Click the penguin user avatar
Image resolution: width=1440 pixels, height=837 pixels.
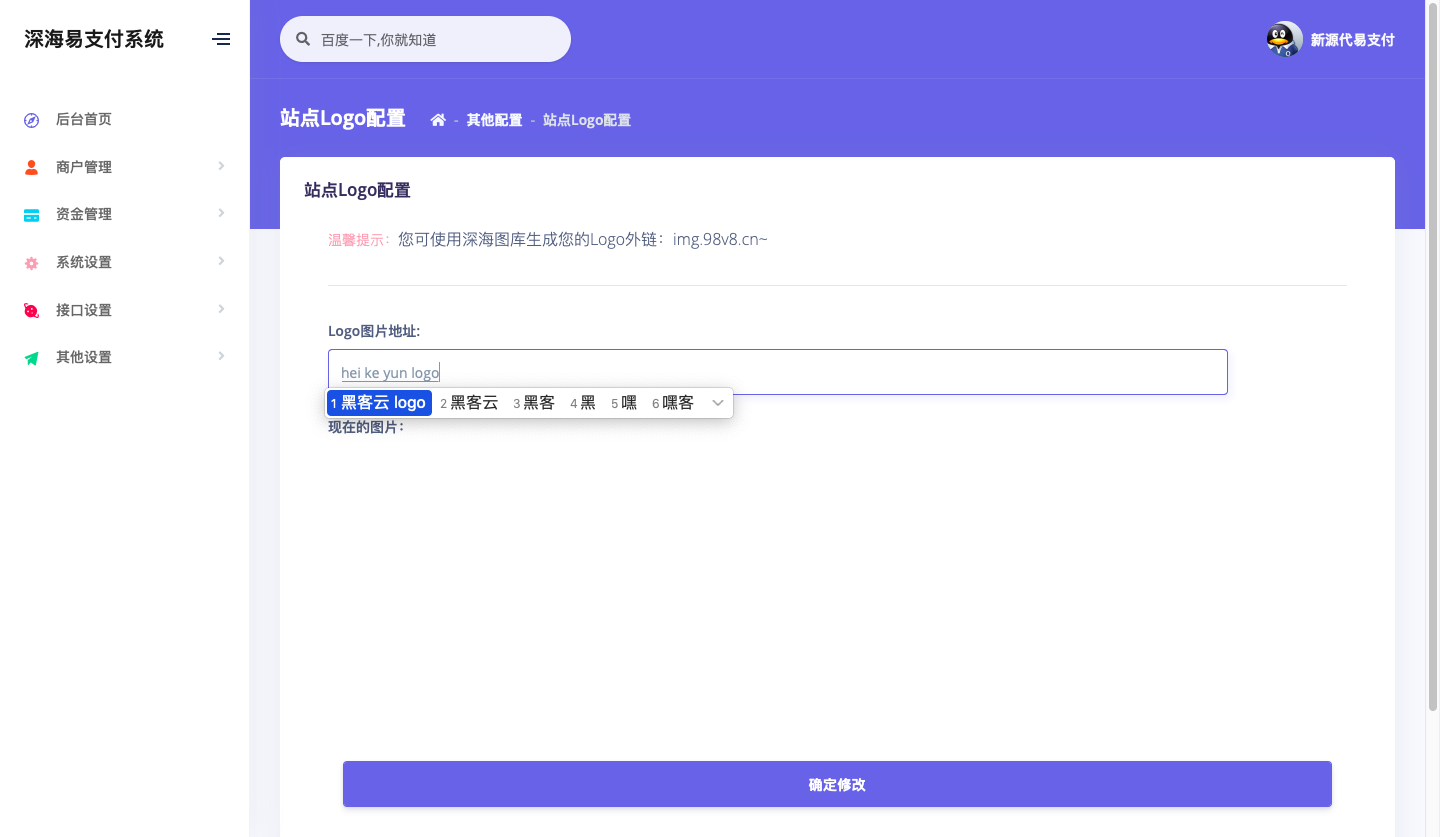[1284, 40]
